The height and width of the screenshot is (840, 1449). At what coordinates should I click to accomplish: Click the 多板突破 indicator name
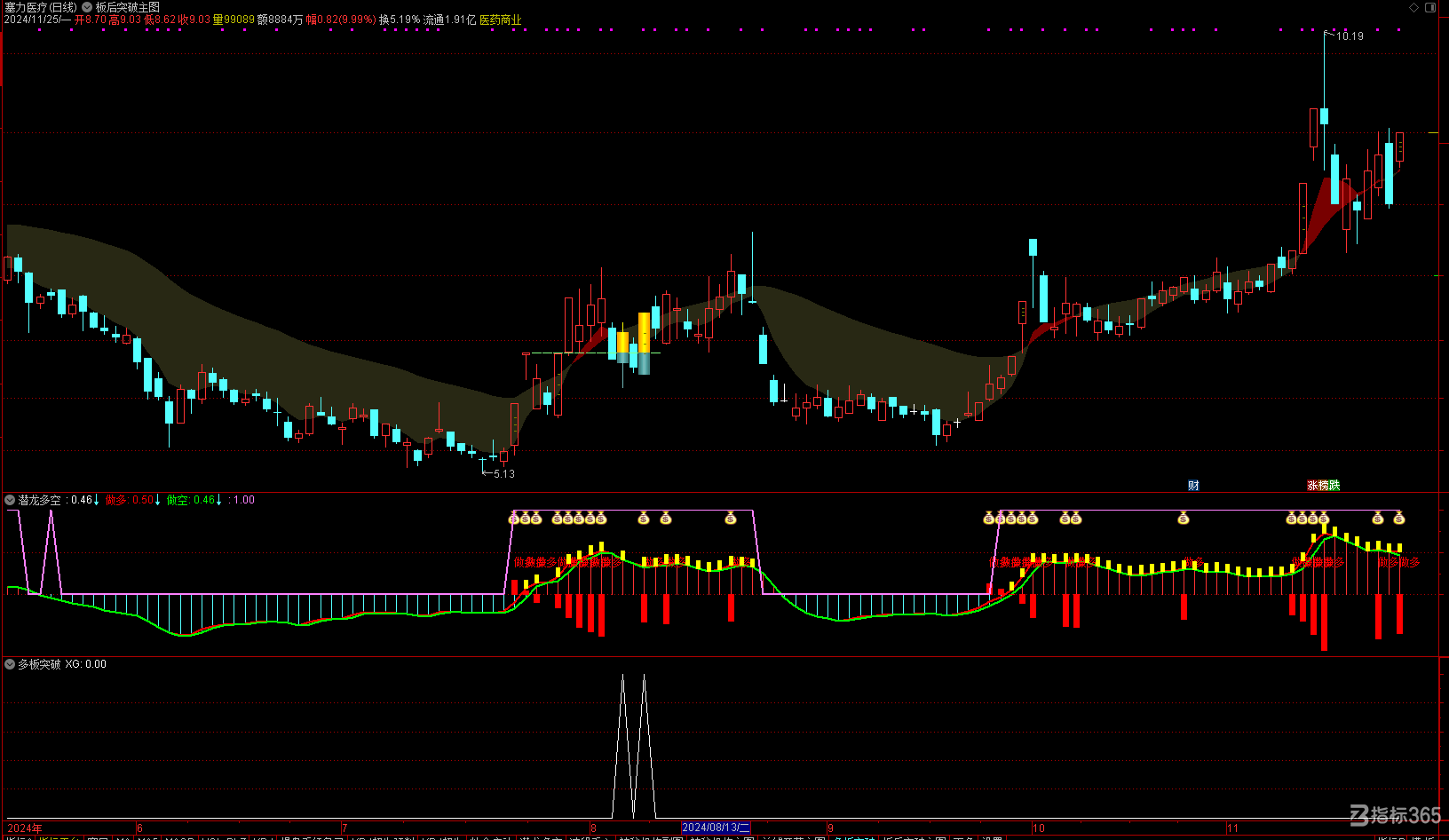pos(39,664)
